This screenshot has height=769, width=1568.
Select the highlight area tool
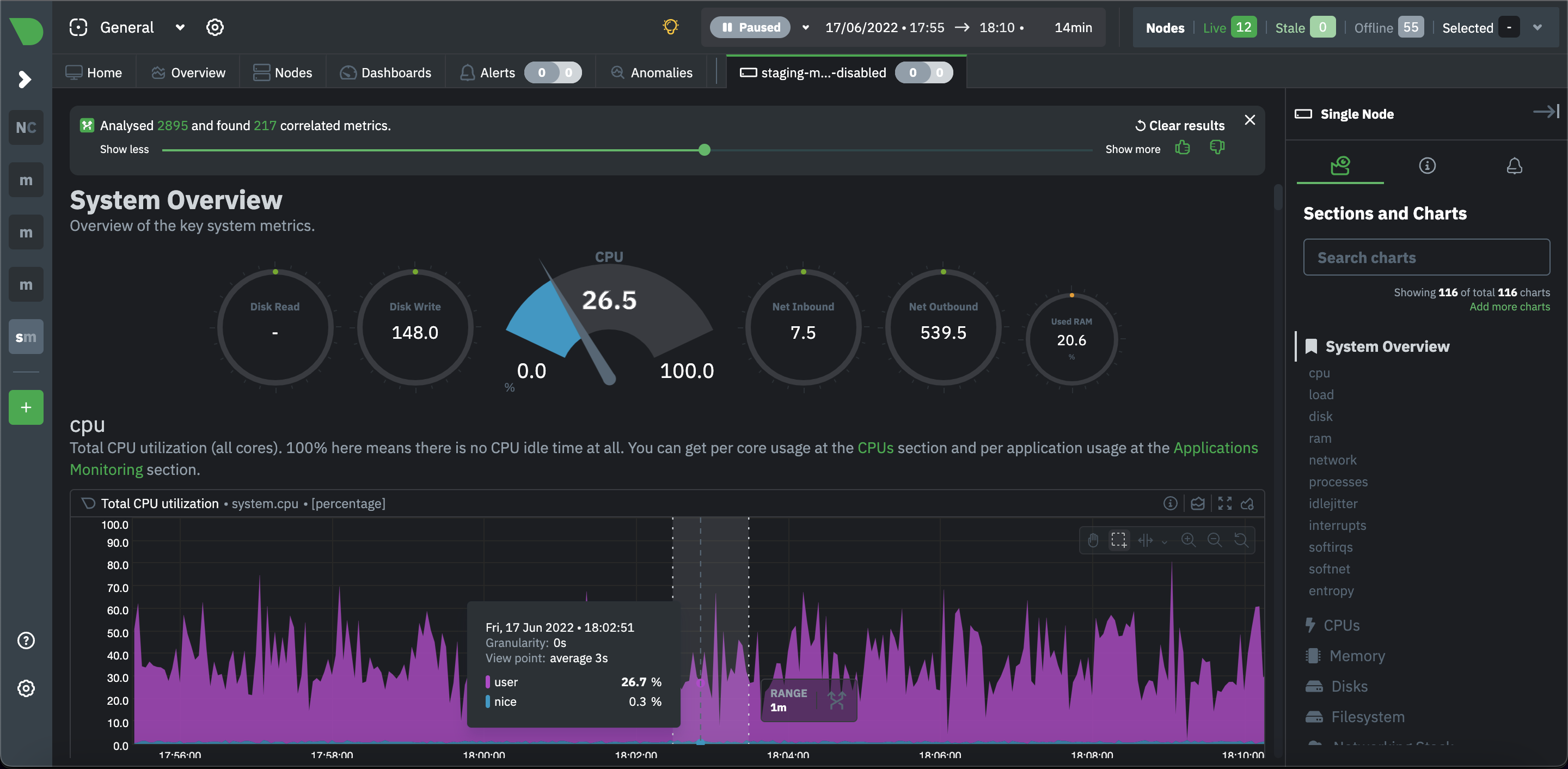click(x=1119, y=540)
